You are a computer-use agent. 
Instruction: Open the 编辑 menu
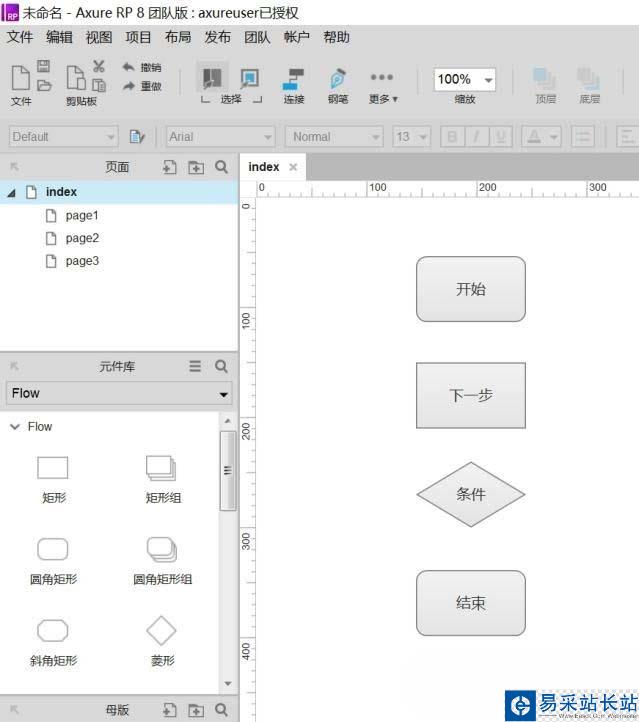coord(59,37)
